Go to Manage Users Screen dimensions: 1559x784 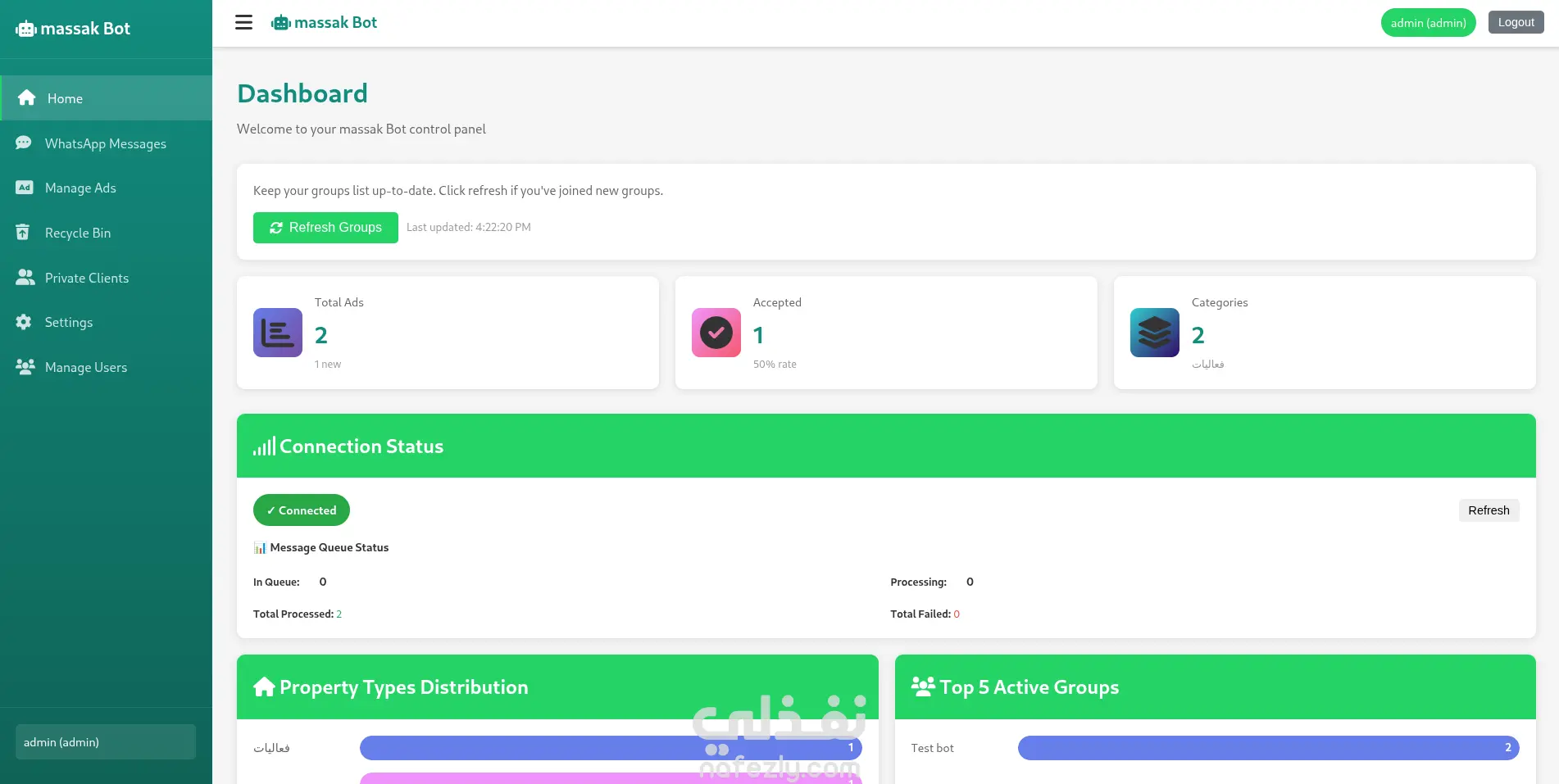pos(107,367)
